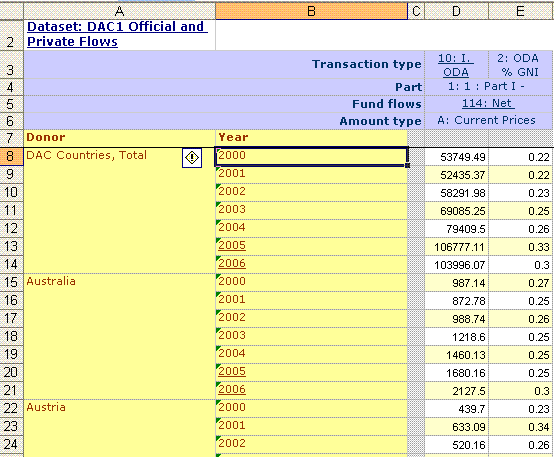Select the value 106777.11
This screenshot has width=554, height=457.
(456, 247)
